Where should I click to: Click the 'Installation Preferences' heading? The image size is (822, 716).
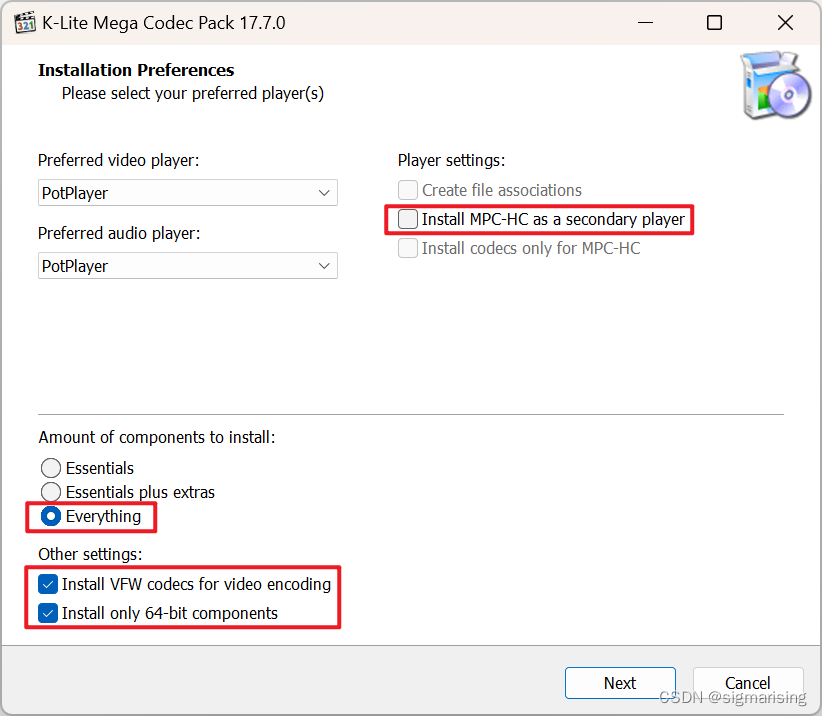coord(136,70)
